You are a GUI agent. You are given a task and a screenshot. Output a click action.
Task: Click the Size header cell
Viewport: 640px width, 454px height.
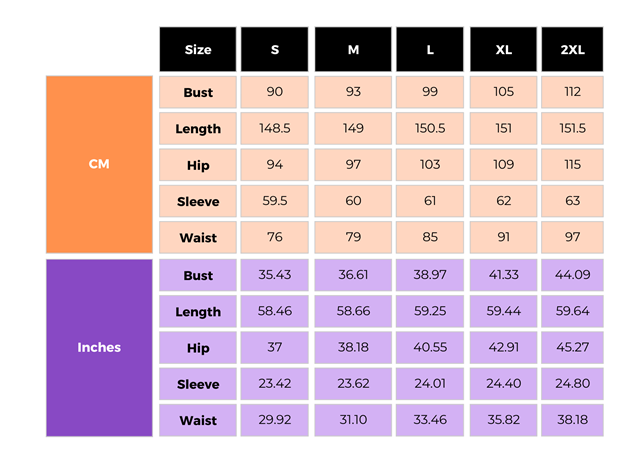(x=198, y=50)
